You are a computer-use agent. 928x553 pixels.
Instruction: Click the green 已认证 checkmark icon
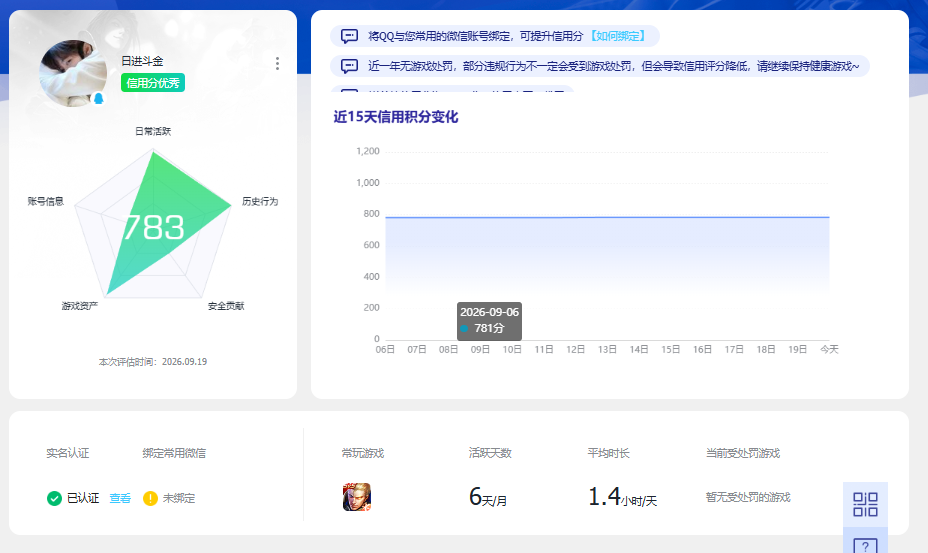(54, 499)
